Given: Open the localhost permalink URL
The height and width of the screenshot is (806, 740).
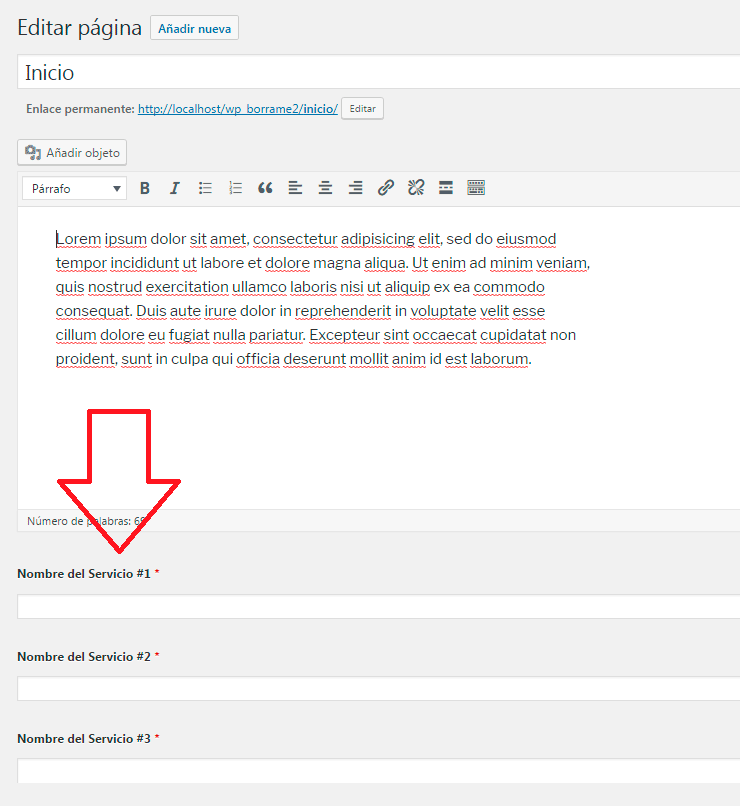Looking at the screenshot, I should point(237,108).
